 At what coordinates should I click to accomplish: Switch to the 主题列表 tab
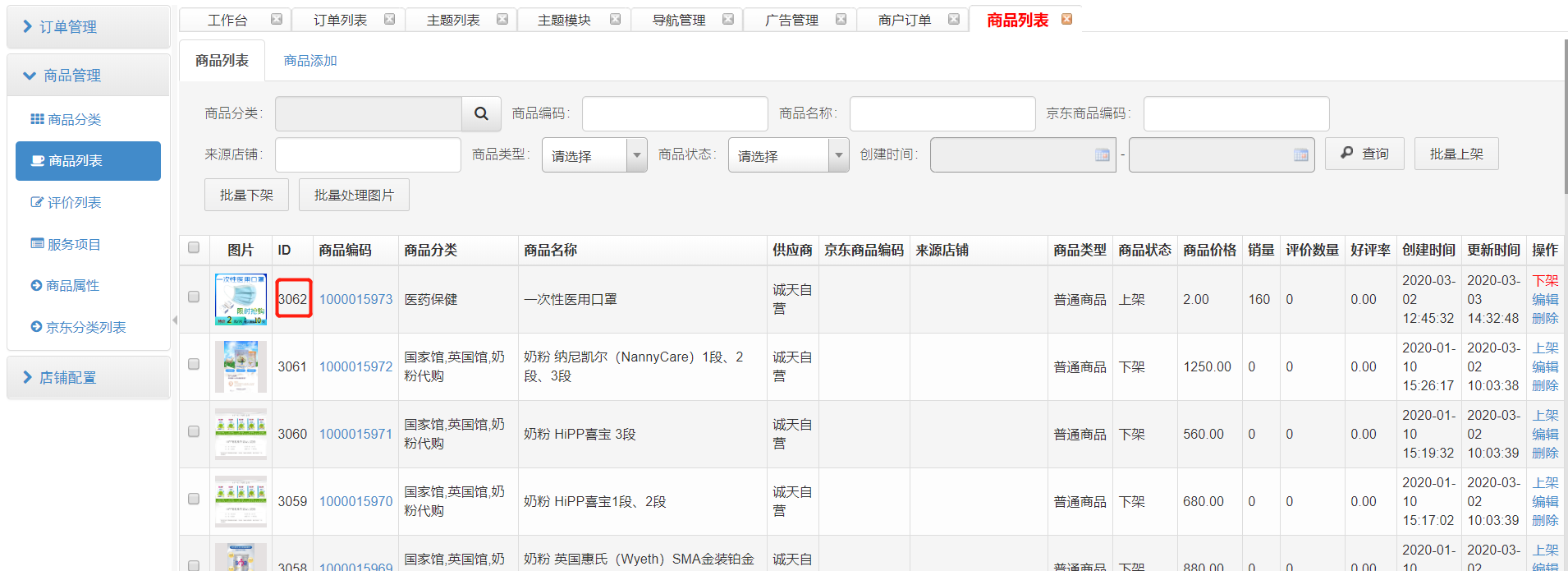coord(453,20)
